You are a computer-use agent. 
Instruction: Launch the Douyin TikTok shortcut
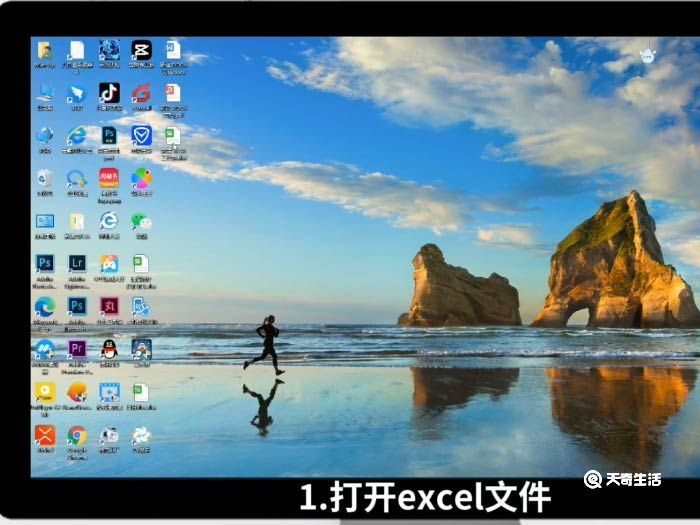tap(109, 93)
